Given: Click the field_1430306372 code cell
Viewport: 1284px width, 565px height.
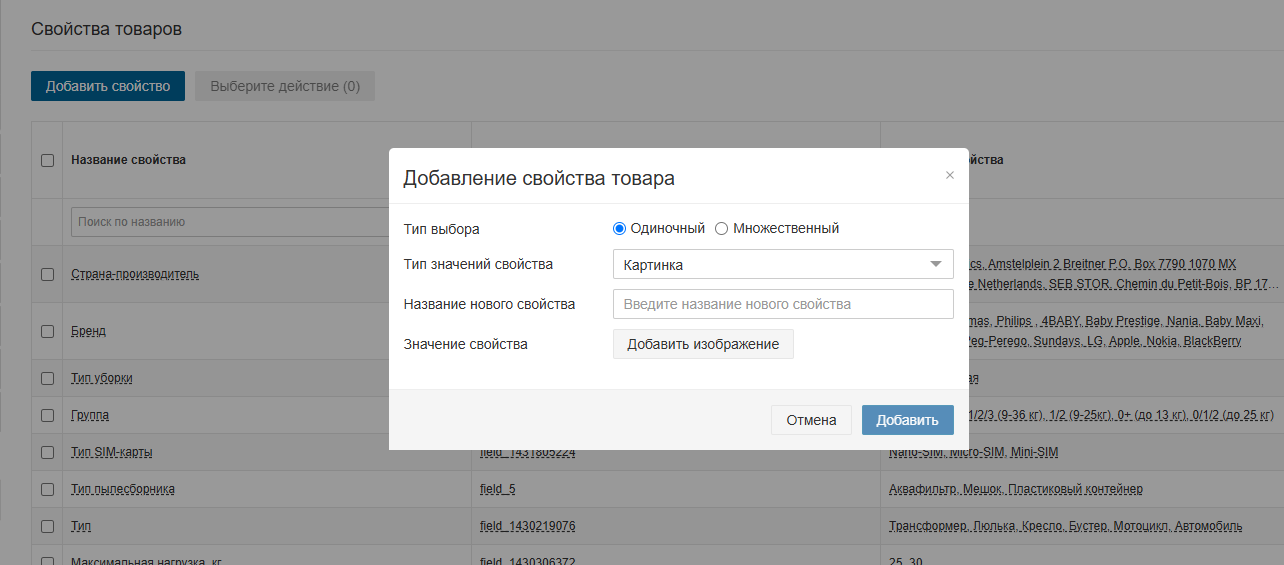Looking at the screenshot, I should [x=528, y=560].
